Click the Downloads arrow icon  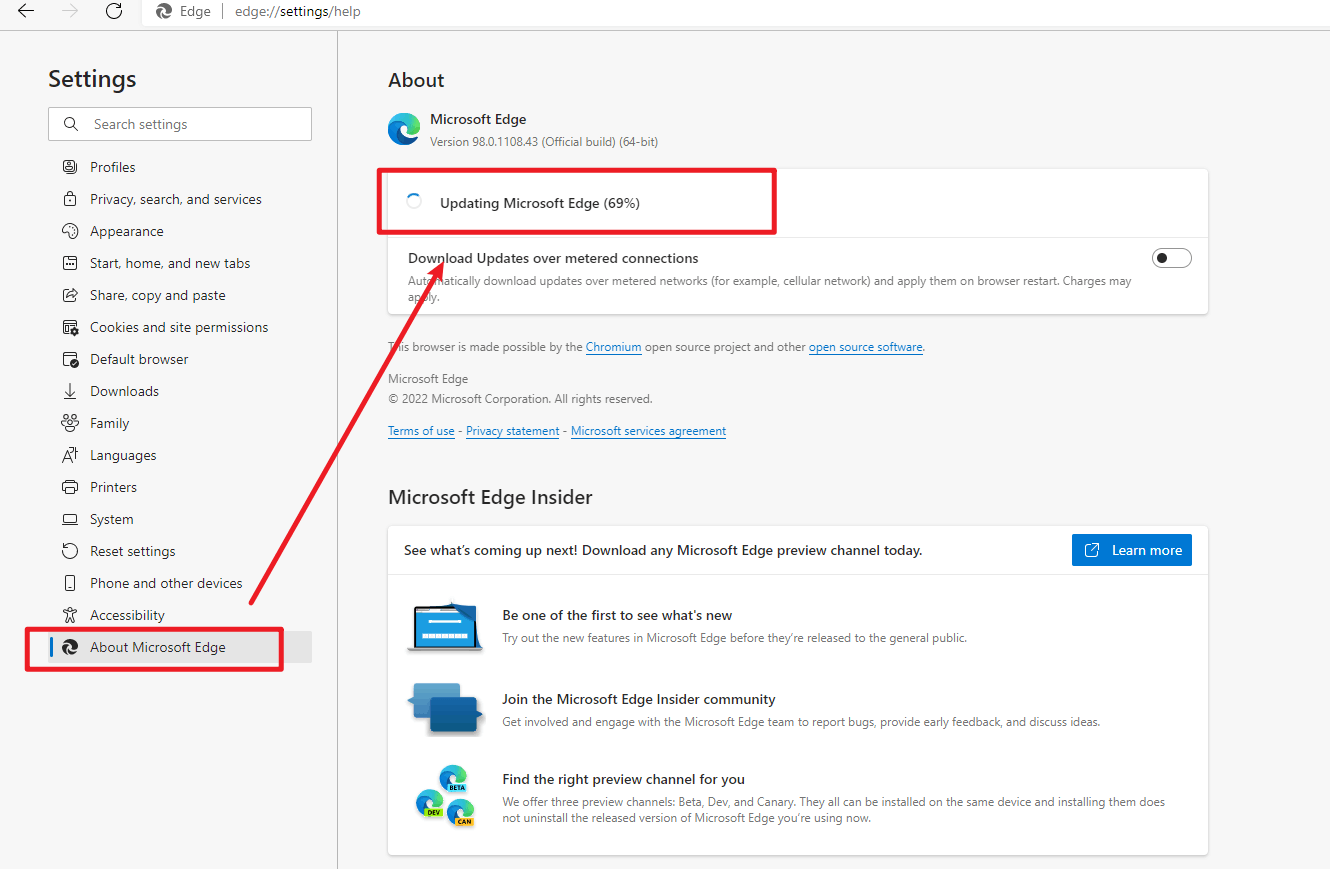(70, 391)
